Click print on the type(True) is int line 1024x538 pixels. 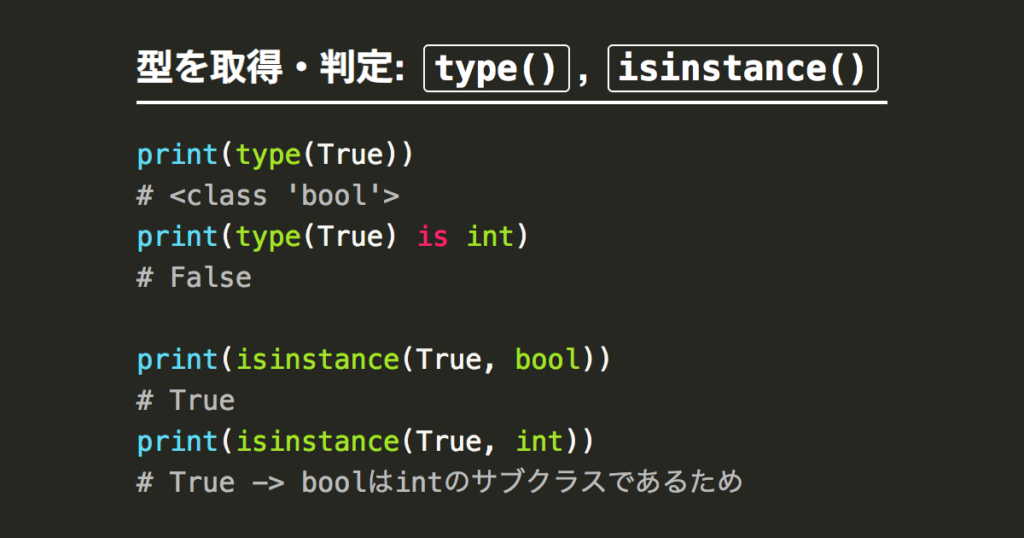coord(177,238)
